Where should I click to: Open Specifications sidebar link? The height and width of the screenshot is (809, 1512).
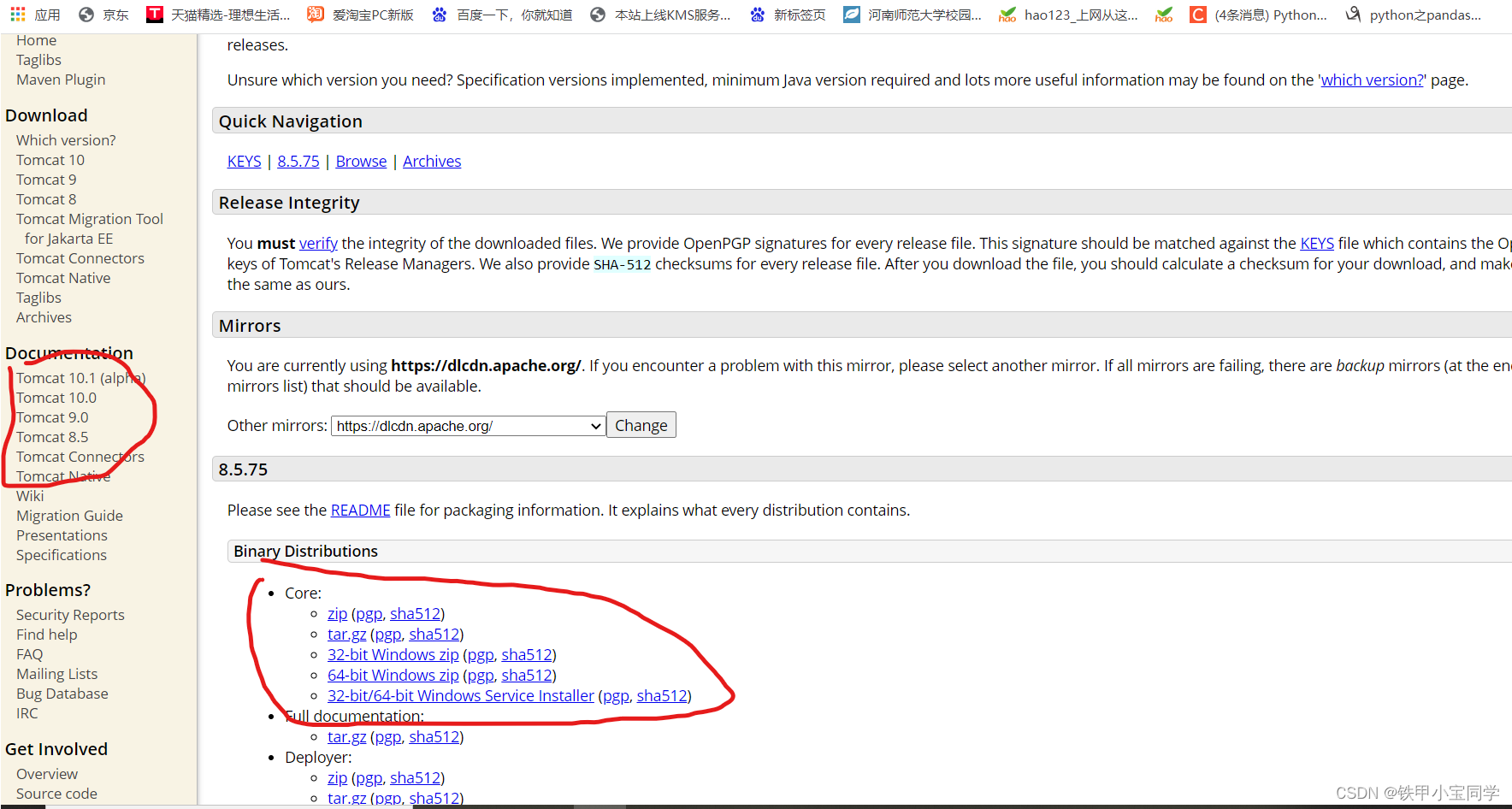62,555
